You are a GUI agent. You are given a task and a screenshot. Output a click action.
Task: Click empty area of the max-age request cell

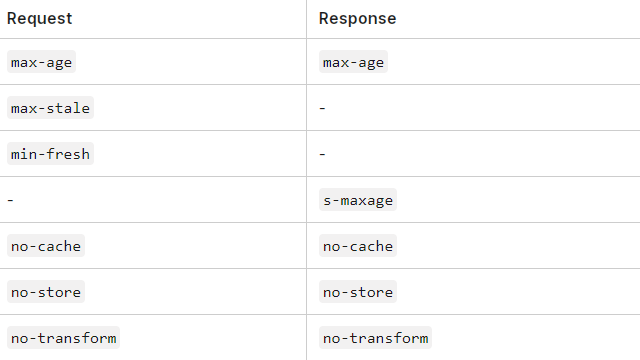[x=190, y=62]
